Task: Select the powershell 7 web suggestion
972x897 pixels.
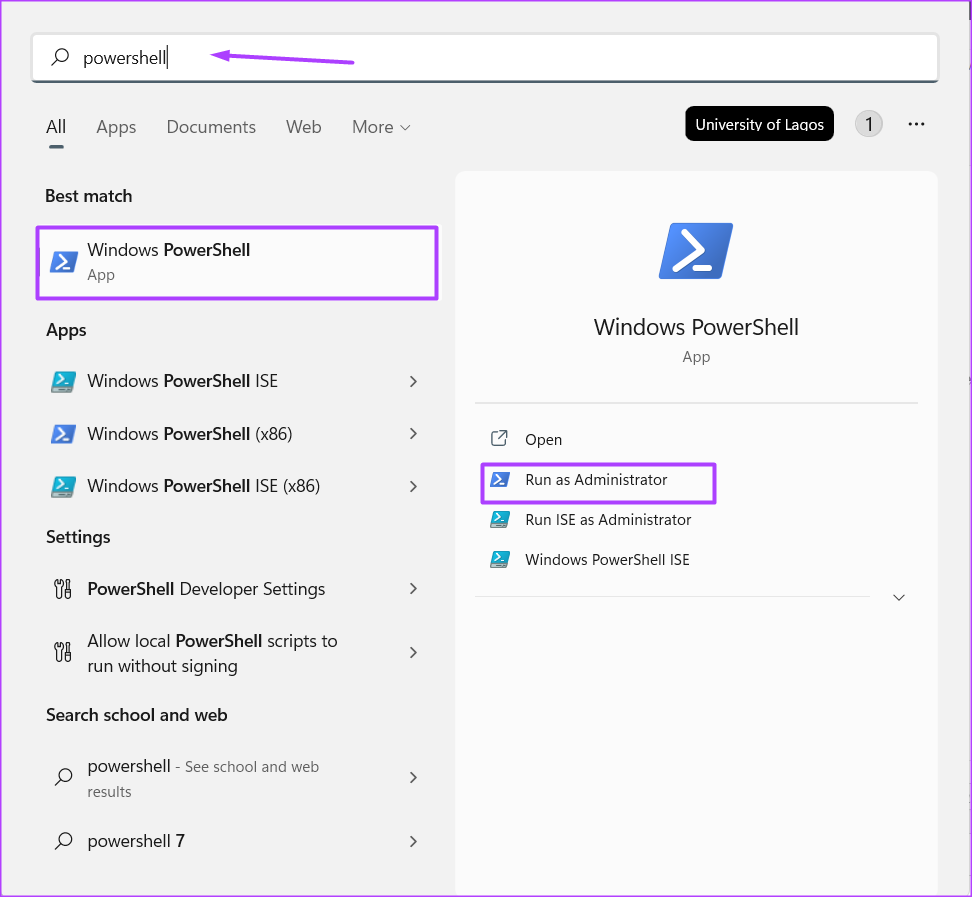Action: pyautogui.click(x=237, y=841)
